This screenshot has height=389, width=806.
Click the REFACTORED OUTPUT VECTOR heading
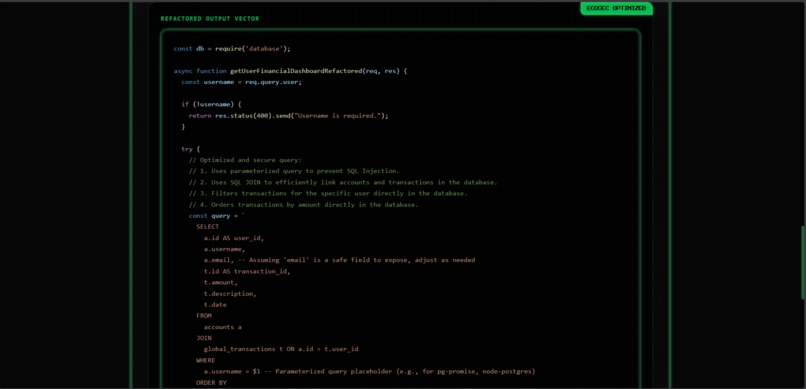[x=210, y=18]
